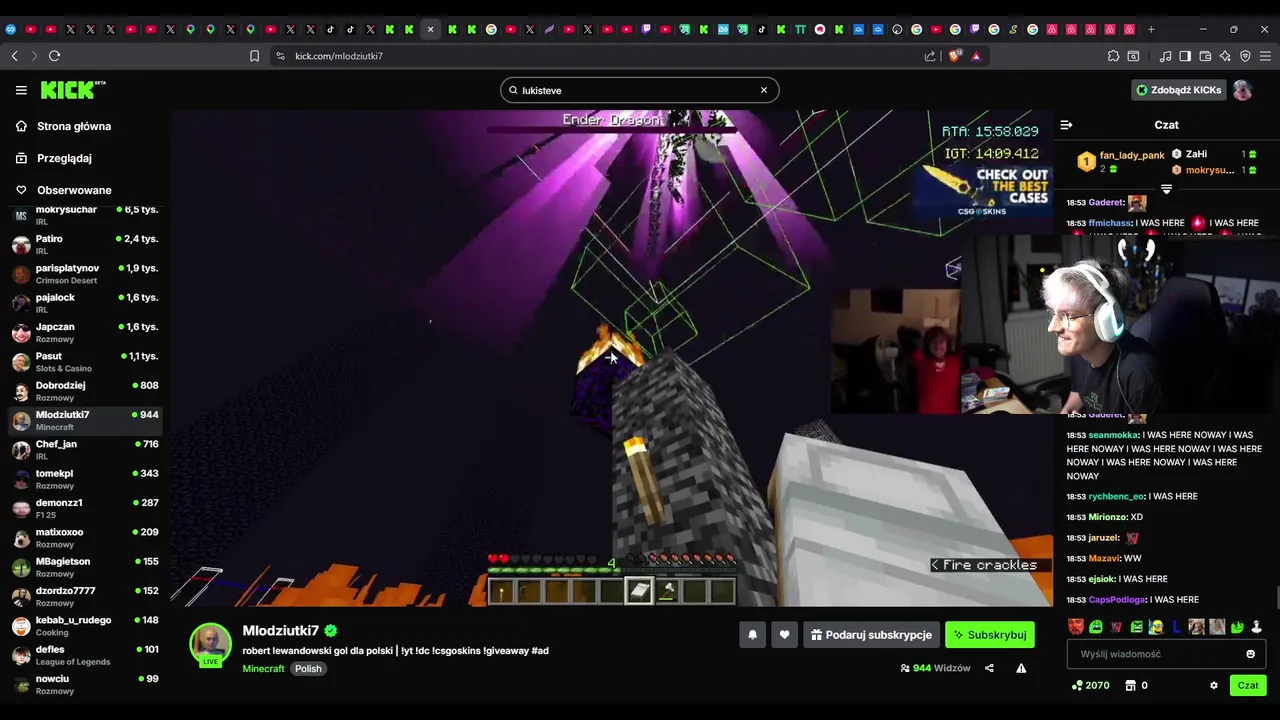
Task: Open the chat shop icon showing 0
Action: pos(1136,686)
